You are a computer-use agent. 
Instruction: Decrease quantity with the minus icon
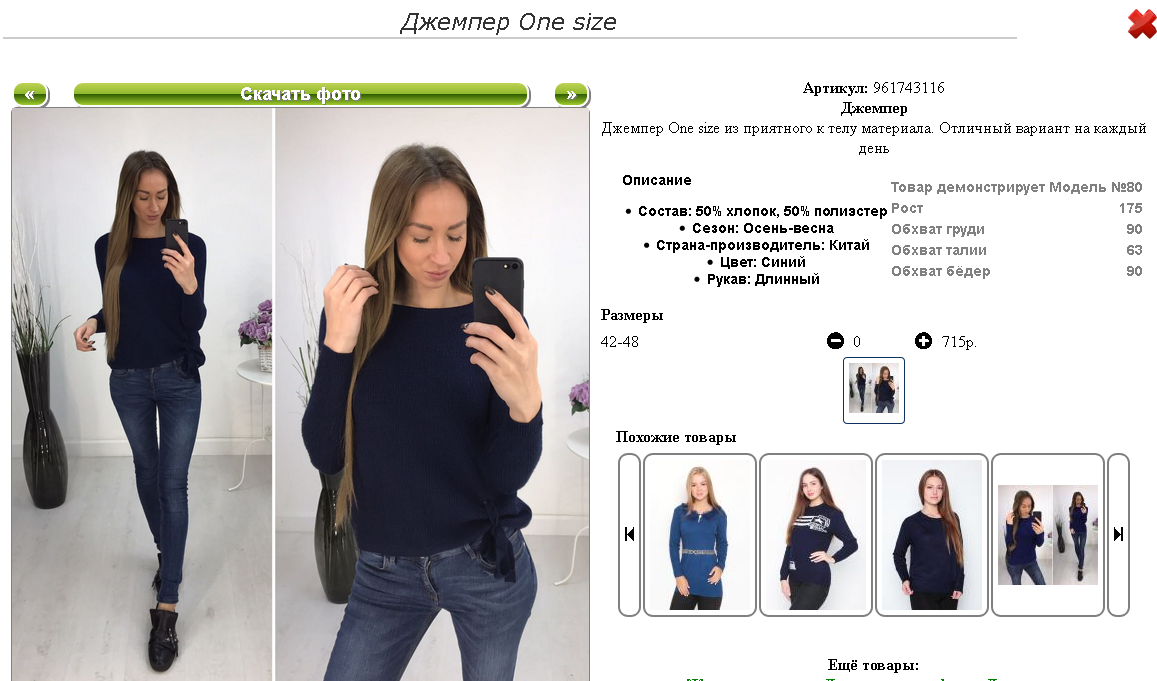pyautogui.click(x=835, y=341)
